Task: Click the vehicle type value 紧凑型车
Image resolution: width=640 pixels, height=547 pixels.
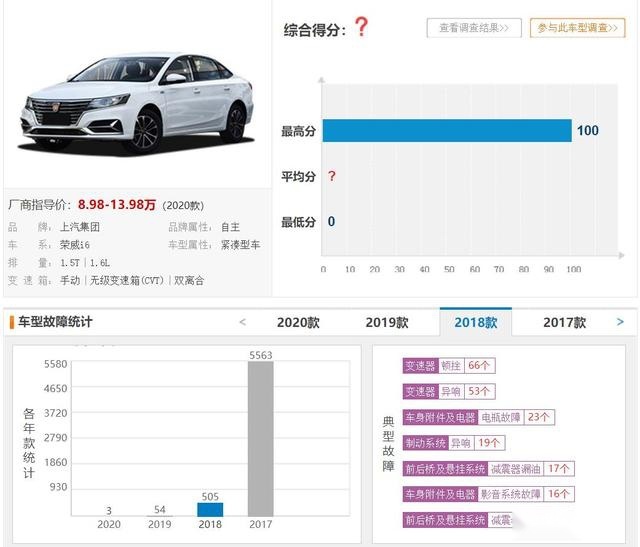Action: [240, 245]
